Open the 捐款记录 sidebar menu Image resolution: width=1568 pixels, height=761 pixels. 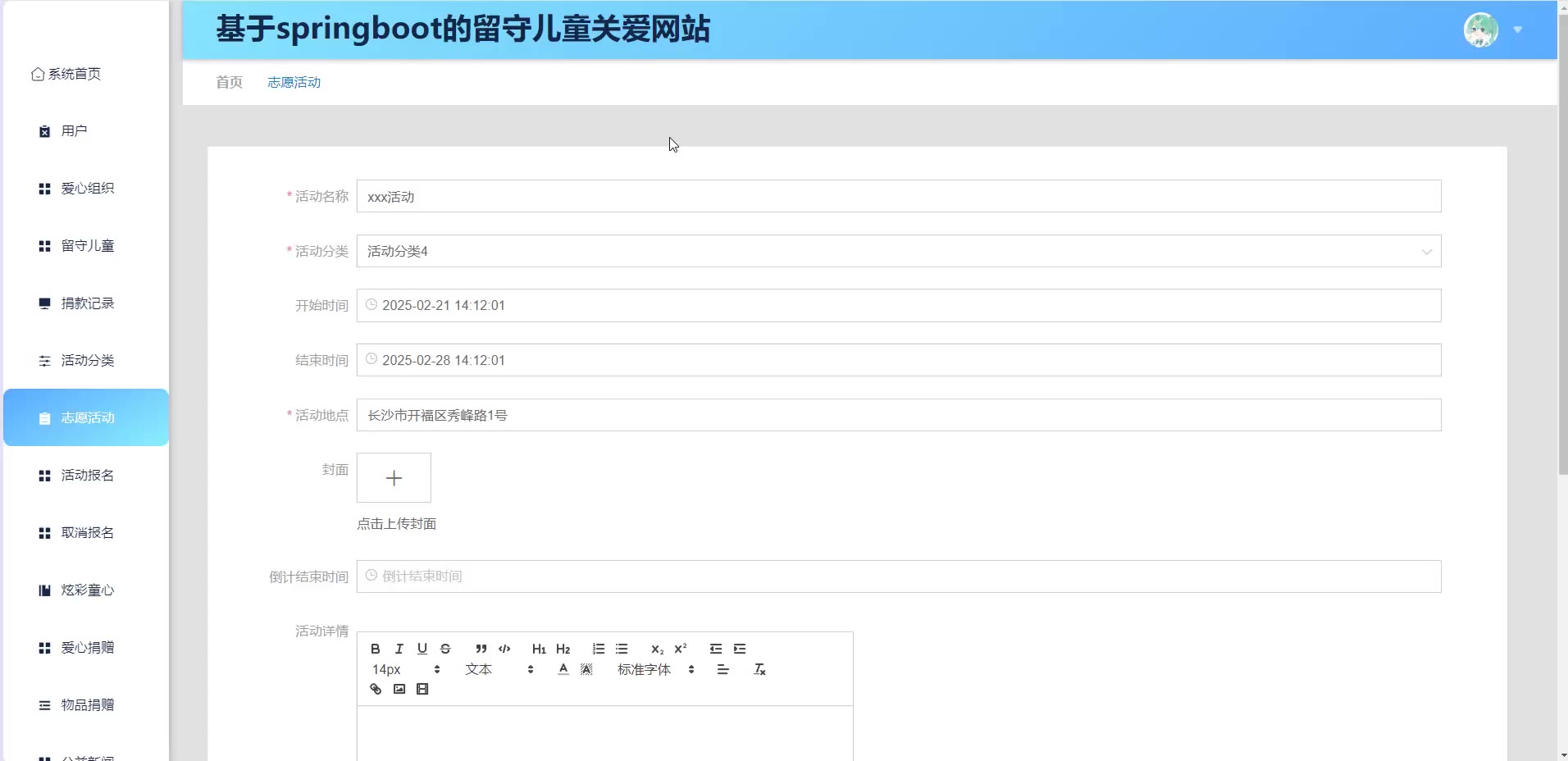(86, 303)
